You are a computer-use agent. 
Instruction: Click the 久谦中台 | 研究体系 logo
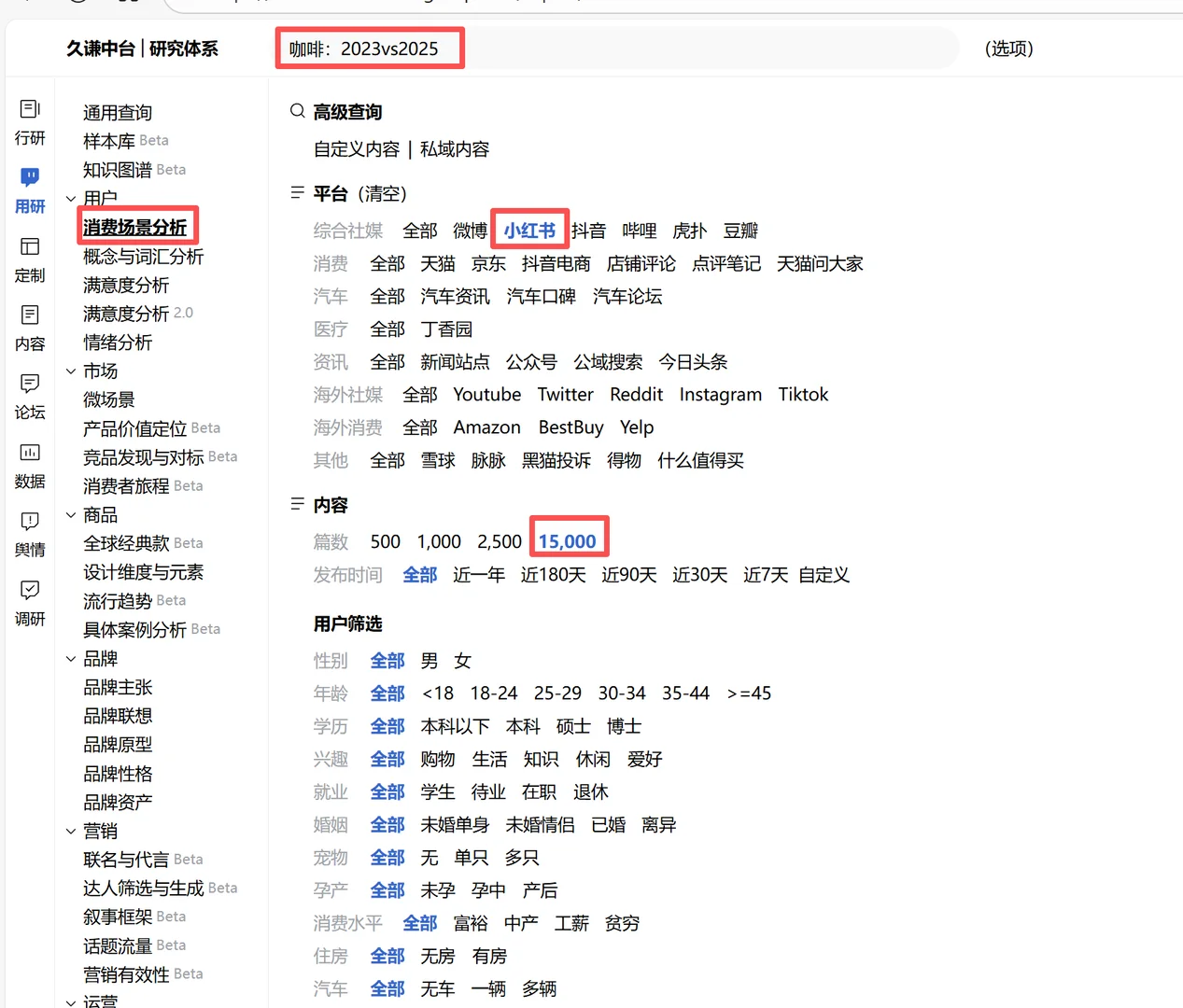pyautogui.click(x=142, y=49)
